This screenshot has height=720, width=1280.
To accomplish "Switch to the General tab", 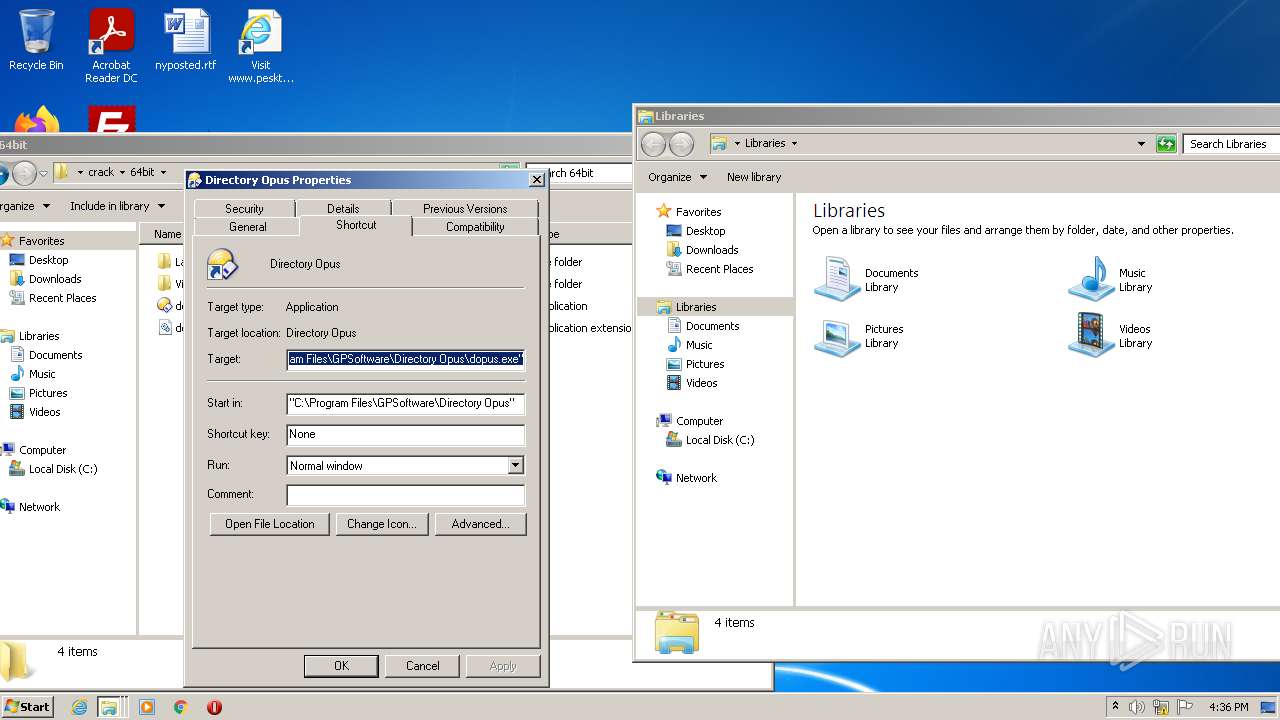I will [248, 227].
